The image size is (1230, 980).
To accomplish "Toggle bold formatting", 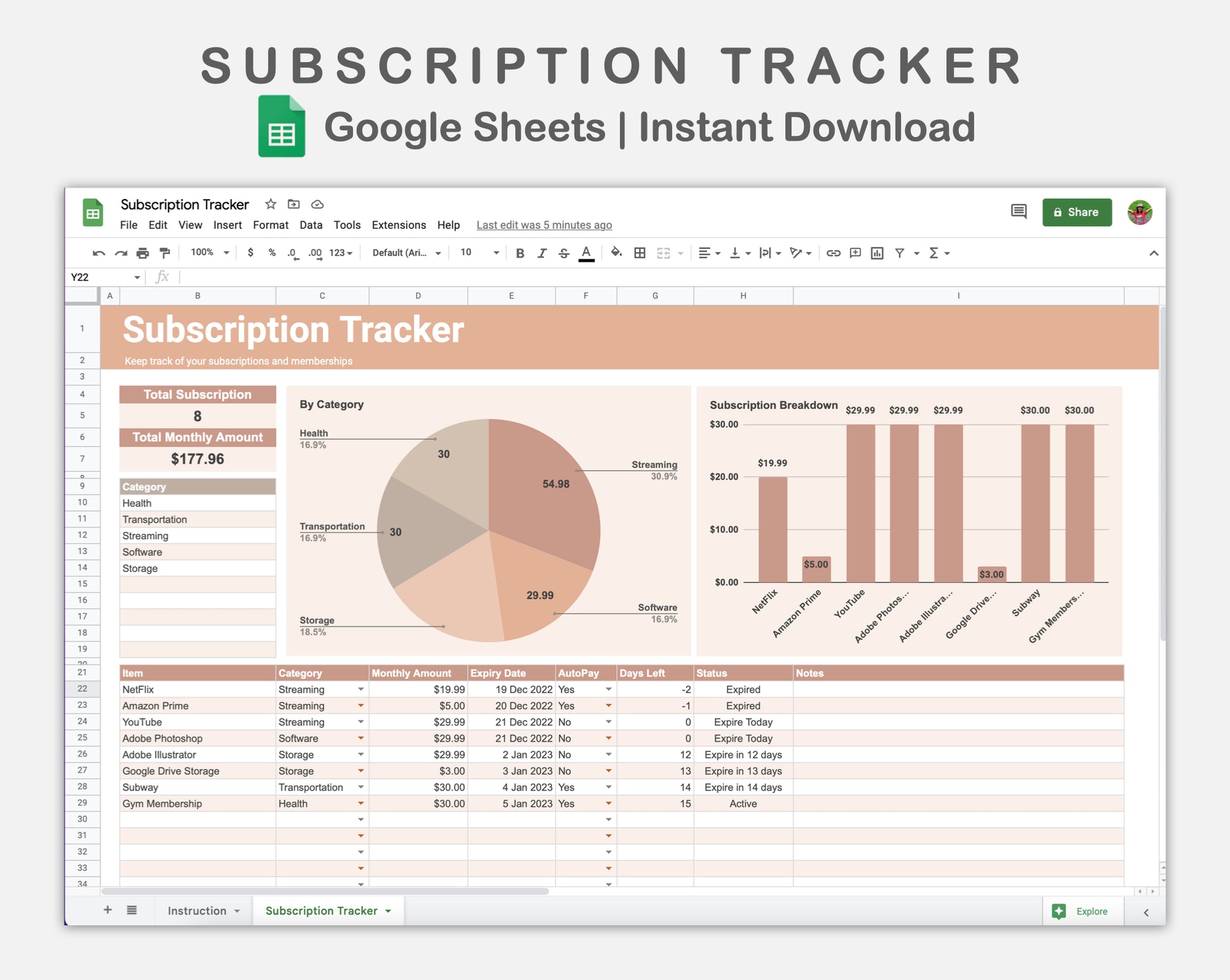I will [520, 253].
